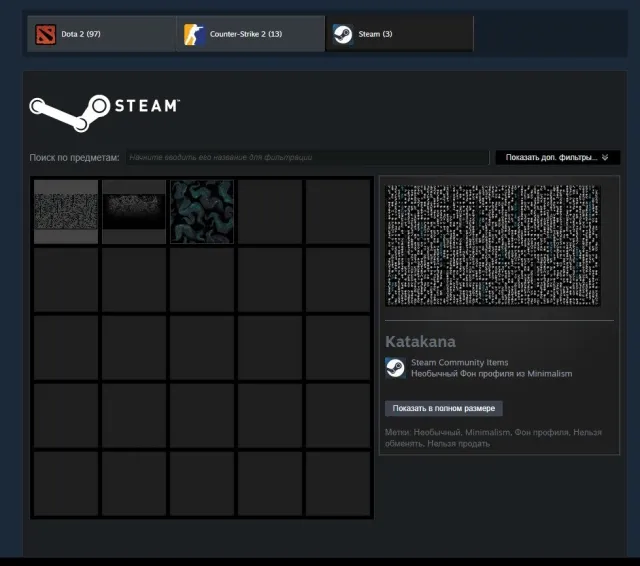Screen dimensions: 640x566
Task: Switch to Counter-Strike 2 (13) tab
Action: point(251,34)
